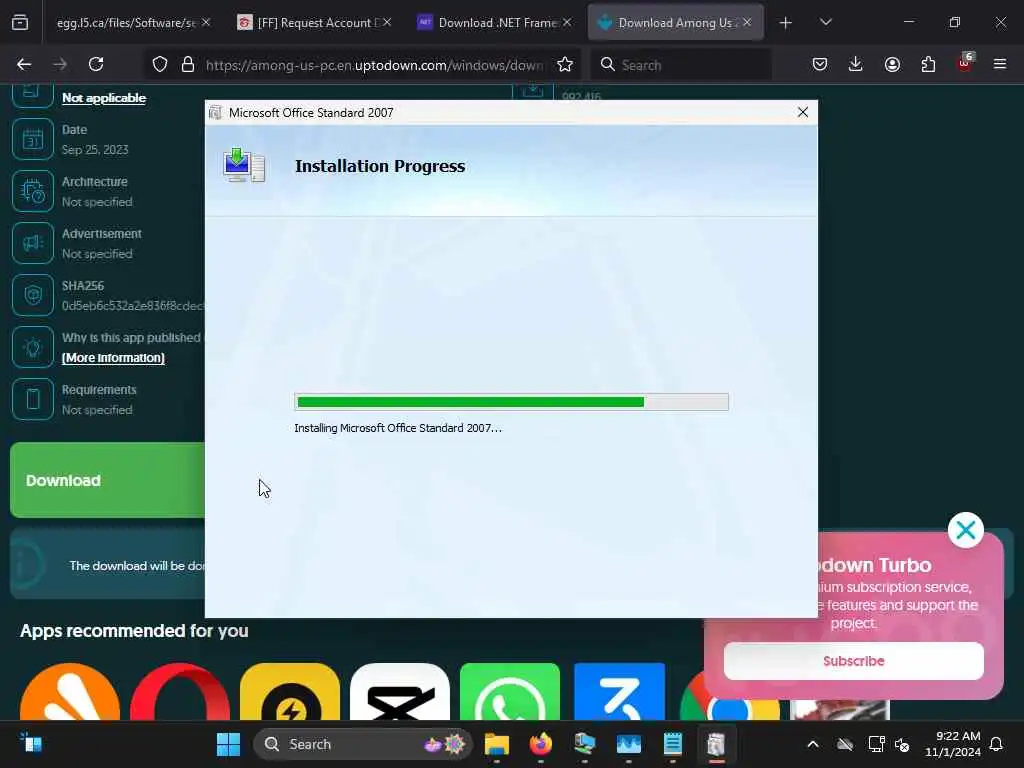Click the Requirements phone icon
This screenshot has width=1024, height=768.
pyautogui.click(x=33, y=399)
